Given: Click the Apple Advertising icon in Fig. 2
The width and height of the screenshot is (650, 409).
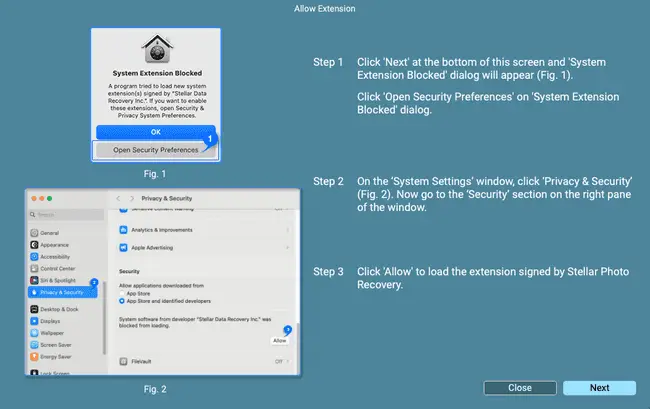Looking at the screenshot, I should pyautogui.click(x=123, y=248).
